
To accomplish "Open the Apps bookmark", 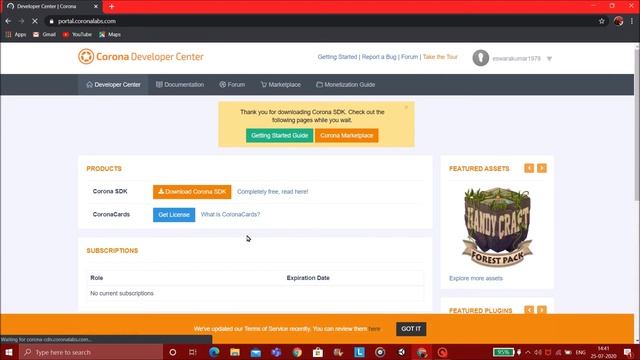I will point(16,35).
